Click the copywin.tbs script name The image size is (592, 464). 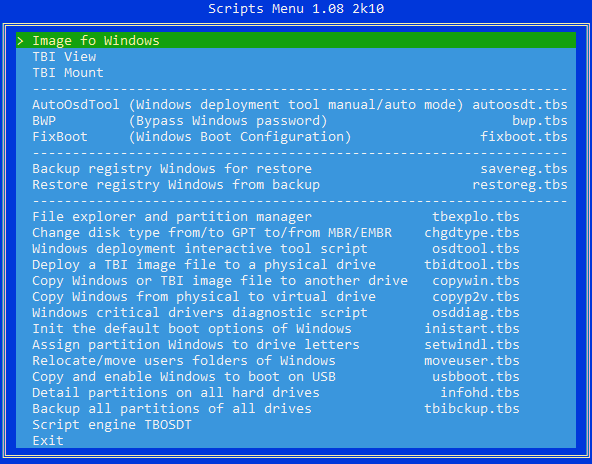tap(476, 281)
